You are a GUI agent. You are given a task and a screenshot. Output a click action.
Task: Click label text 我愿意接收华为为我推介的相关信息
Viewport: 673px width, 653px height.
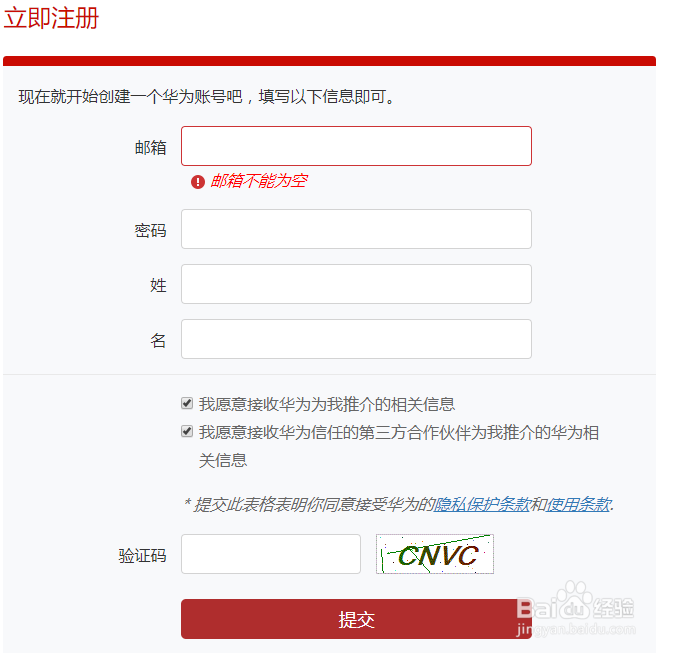327,404
